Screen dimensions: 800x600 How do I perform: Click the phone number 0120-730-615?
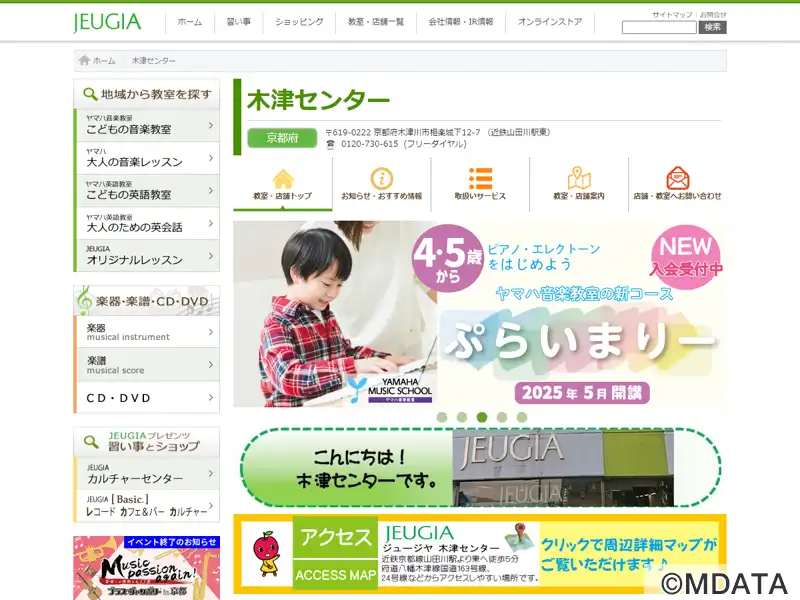tap(369, 144)
